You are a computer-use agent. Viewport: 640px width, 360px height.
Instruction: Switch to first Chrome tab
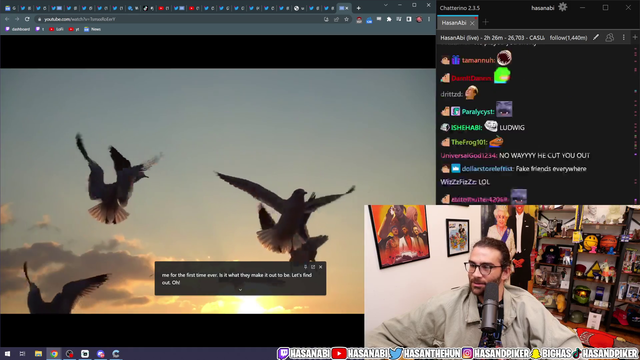pos(10,8)
